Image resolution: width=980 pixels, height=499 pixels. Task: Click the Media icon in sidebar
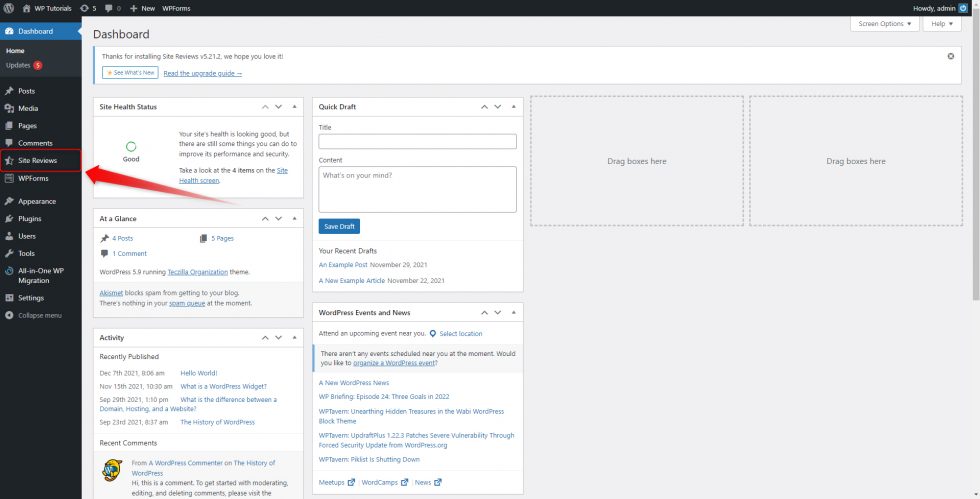(9, 108)
